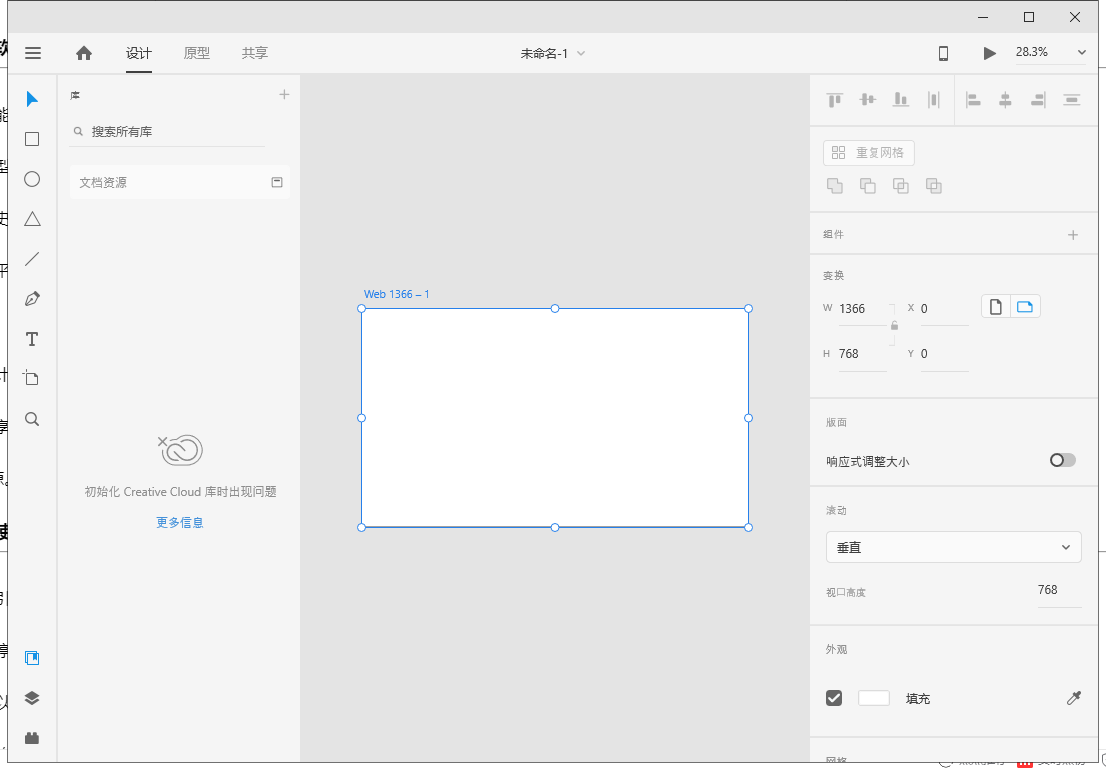The image size is (1106, 770).
Task: Click the top-left artboard handle
Action: pos(362,309)
